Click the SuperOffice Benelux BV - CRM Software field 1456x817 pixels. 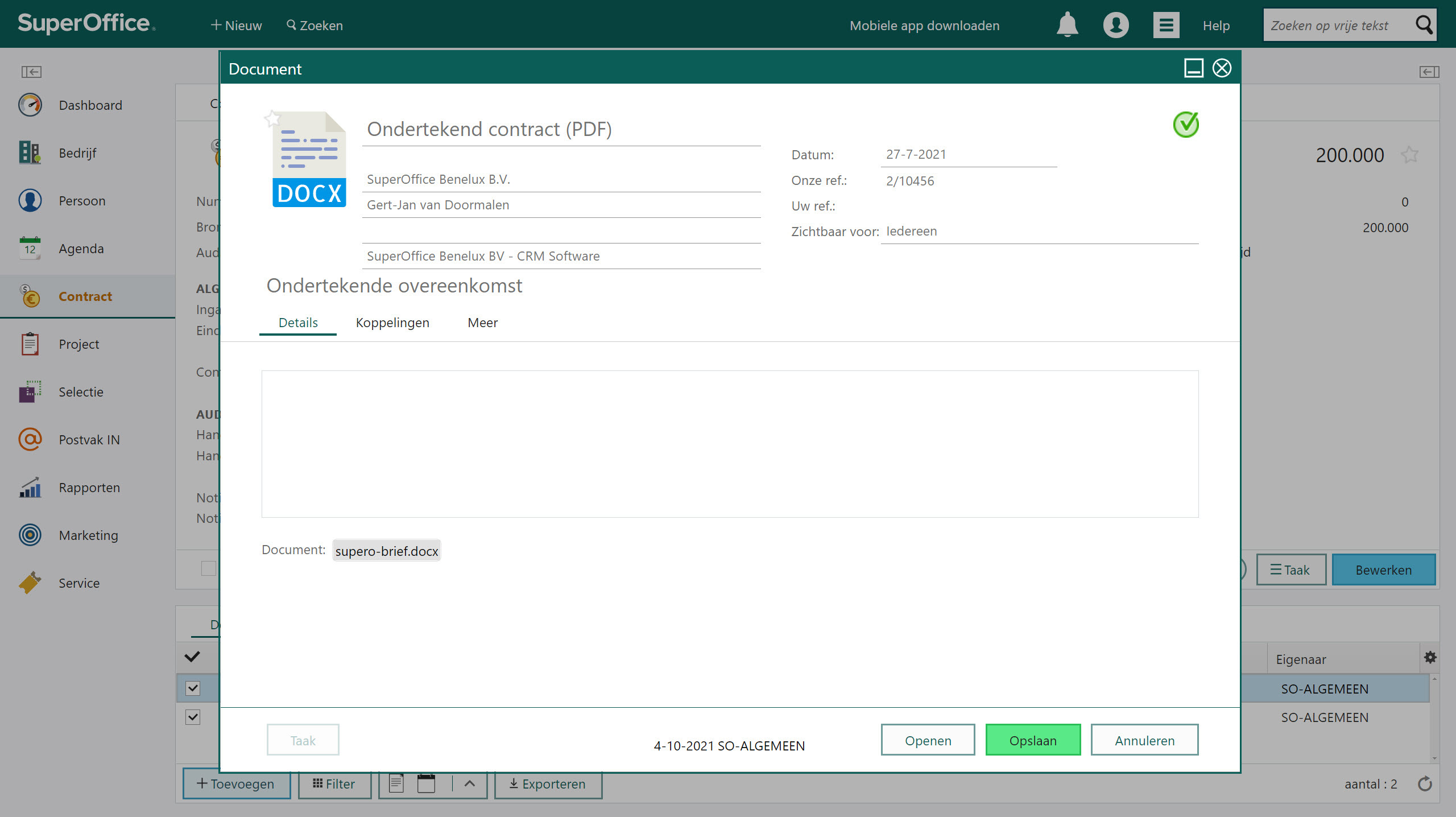click(561, 257)
